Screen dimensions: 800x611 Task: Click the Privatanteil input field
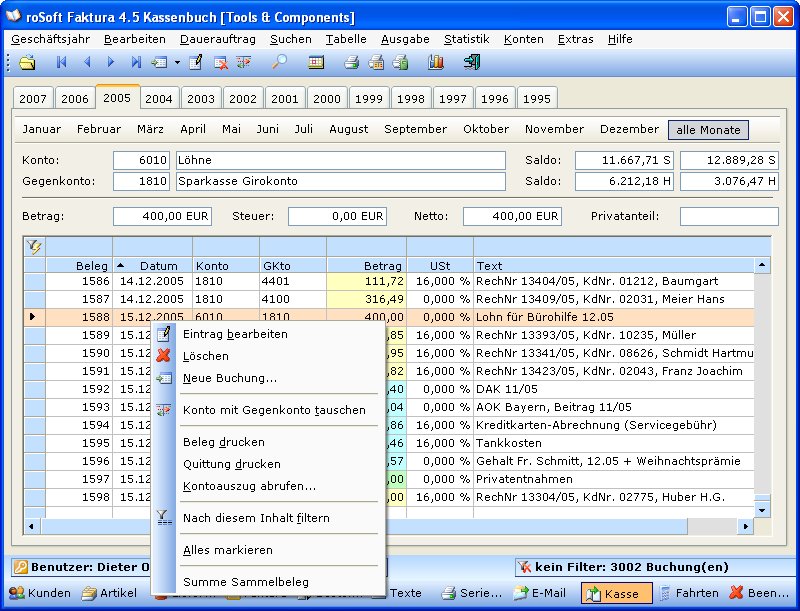coord(727,217)
